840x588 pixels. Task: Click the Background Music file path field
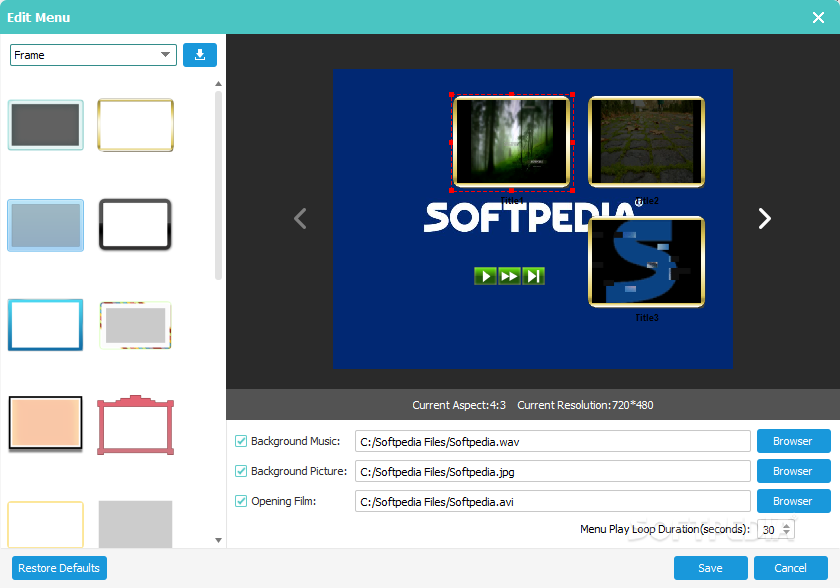552,441
